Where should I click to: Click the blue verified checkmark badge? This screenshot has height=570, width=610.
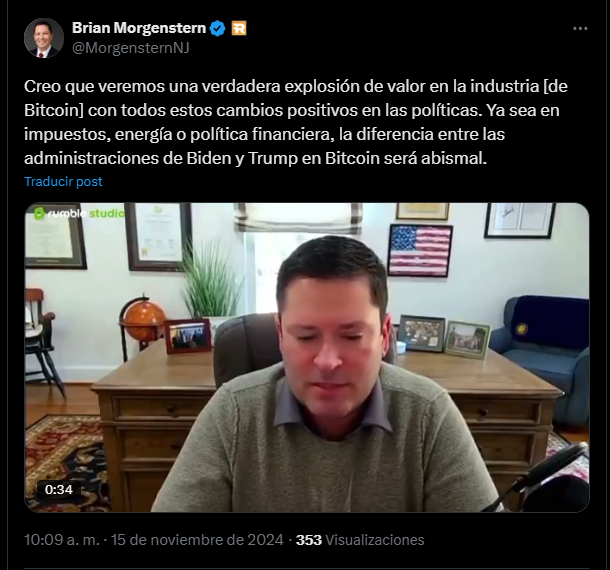click(x=217, y=28)
